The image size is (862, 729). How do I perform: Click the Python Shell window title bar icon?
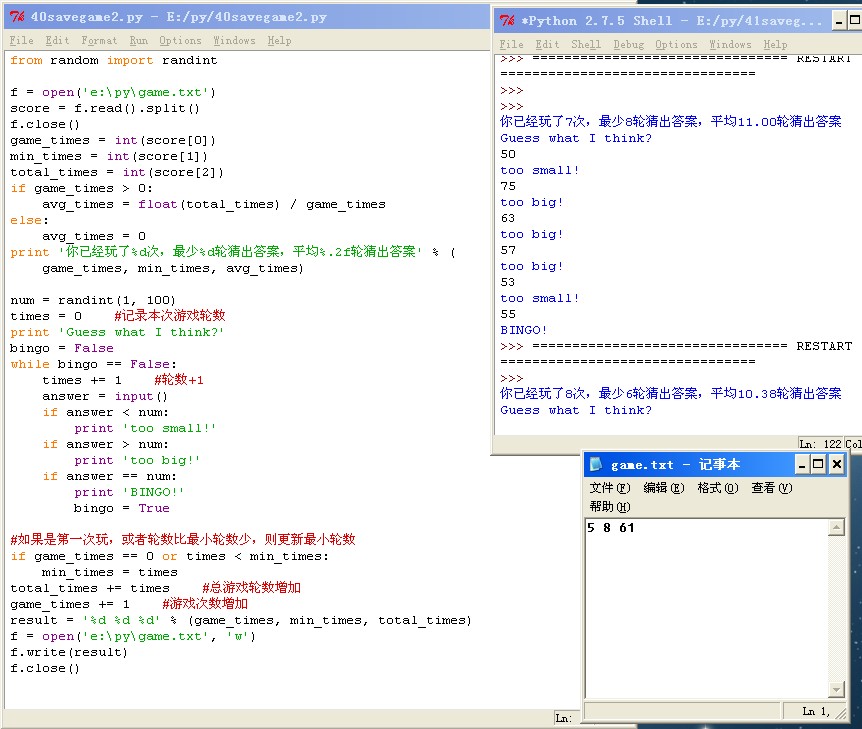point(508,20)
